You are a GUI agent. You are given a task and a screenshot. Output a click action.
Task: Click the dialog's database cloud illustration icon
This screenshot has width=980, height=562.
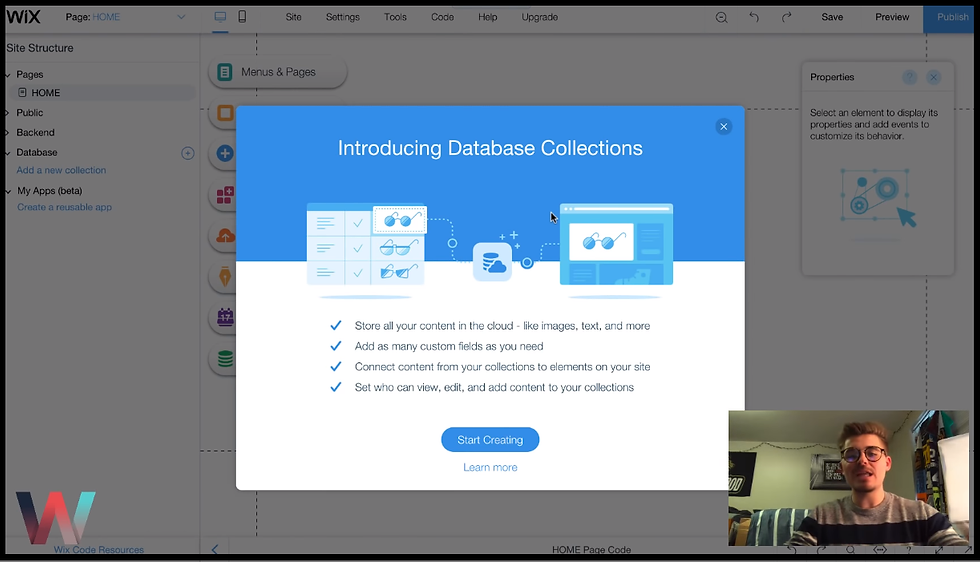click(x=492, y=261)
